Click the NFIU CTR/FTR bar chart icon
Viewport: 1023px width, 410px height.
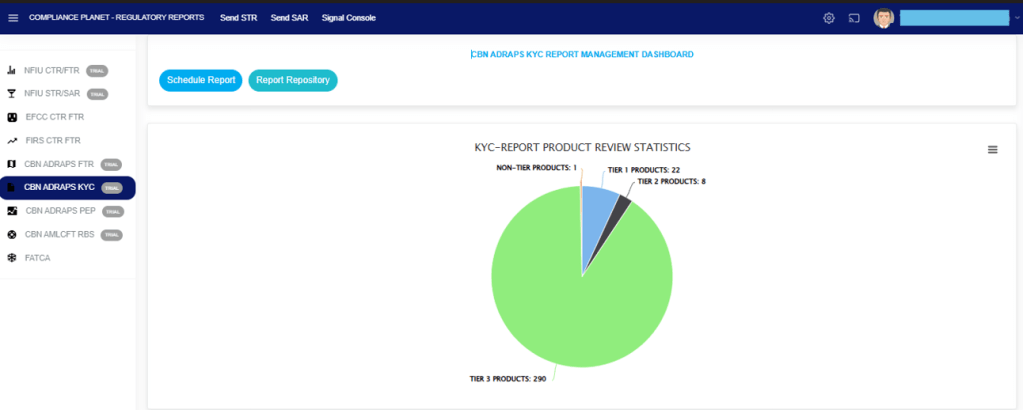(x=12, y=71)
